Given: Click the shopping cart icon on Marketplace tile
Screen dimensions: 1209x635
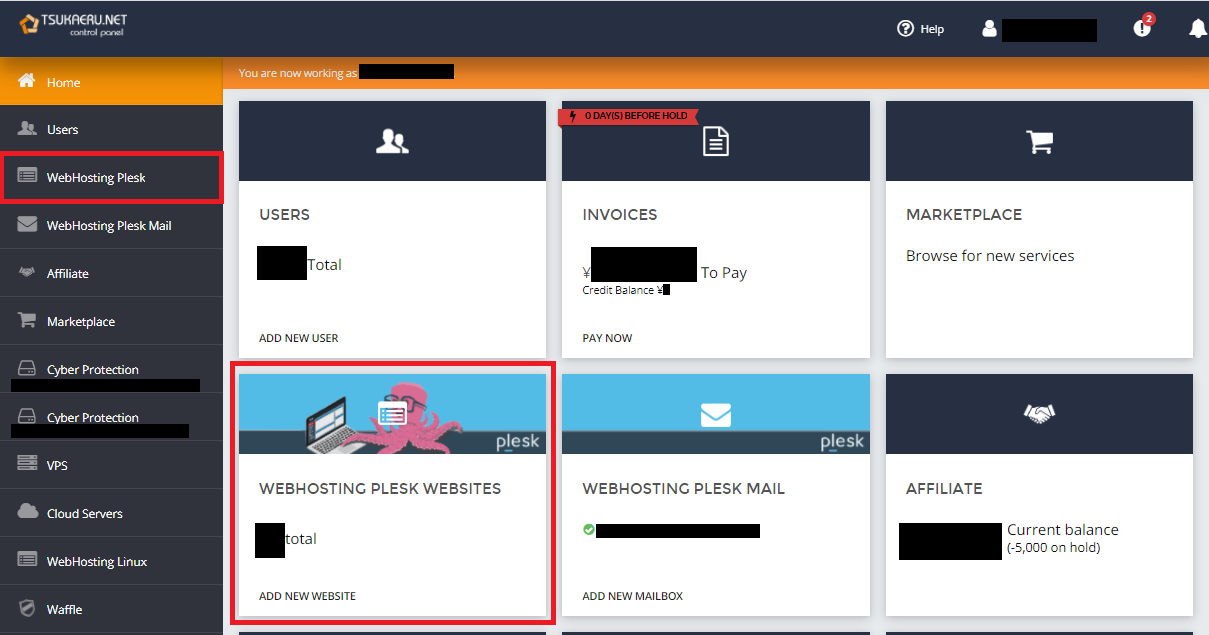Looking at the screenshot, I should point(1038,141).
